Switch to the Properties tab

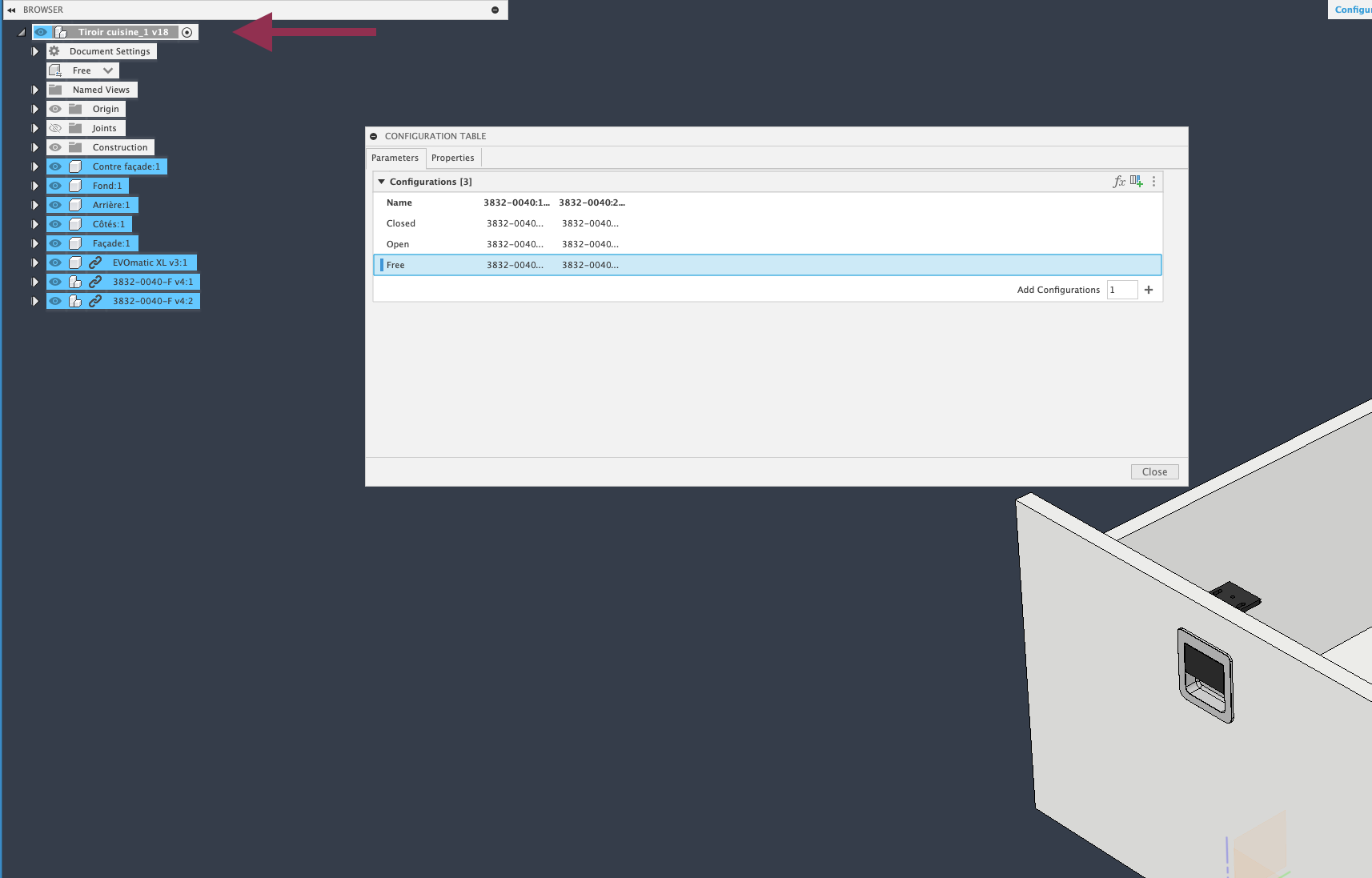pos(452,158)
